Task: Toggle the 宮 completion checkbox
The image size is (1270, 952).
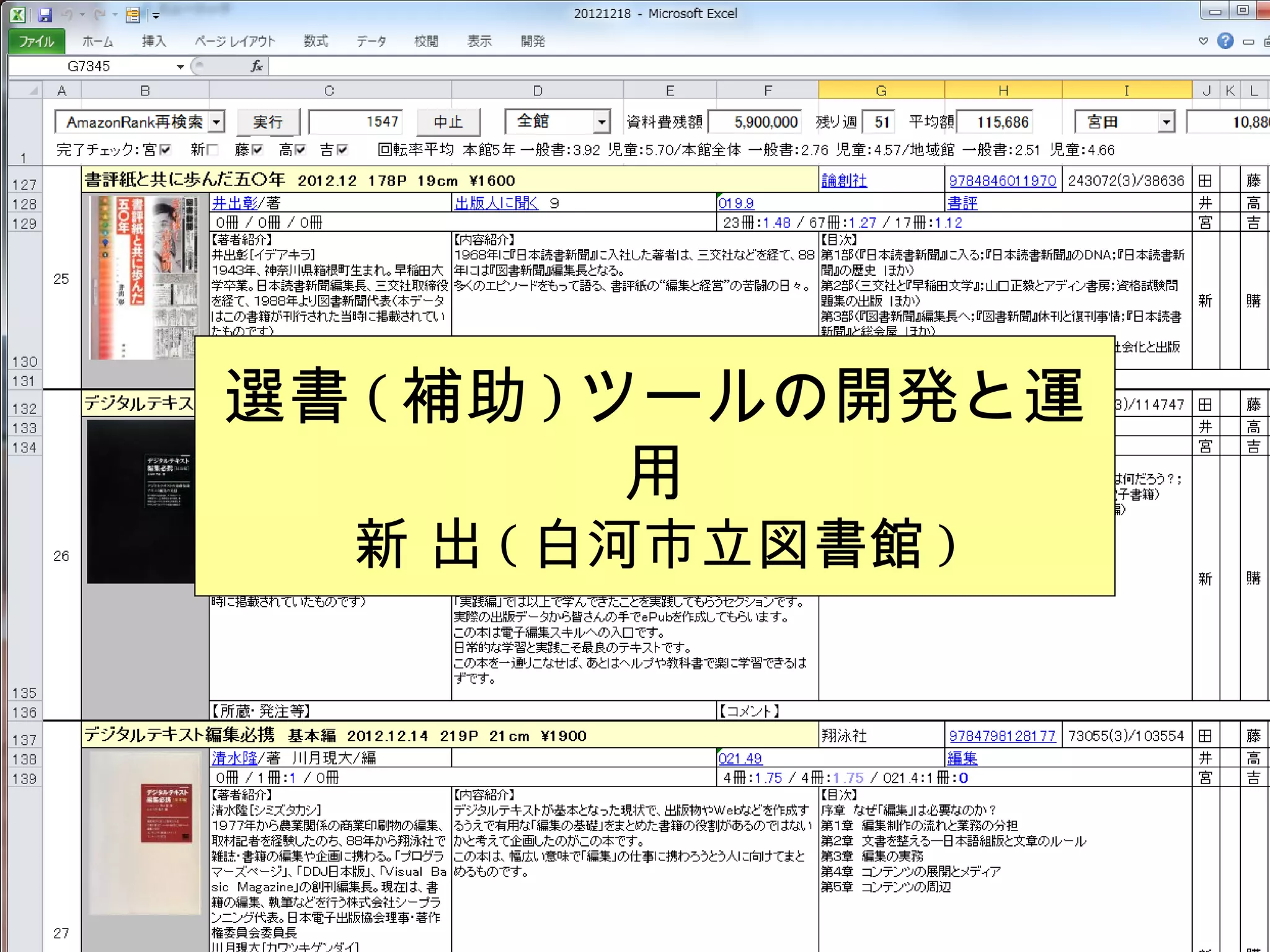Action: click(x=165, y=150)
